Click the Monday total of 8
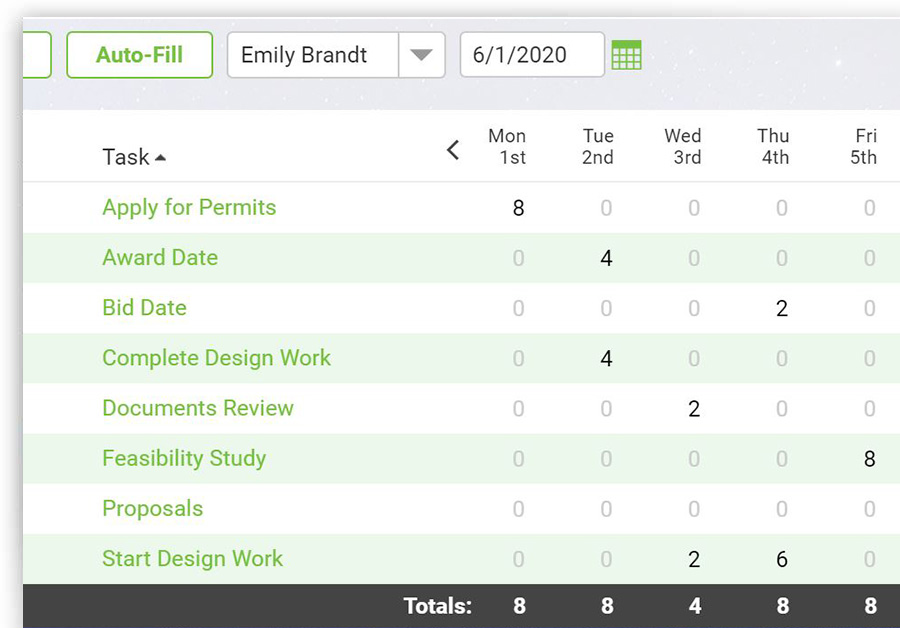 pos(519,606)
